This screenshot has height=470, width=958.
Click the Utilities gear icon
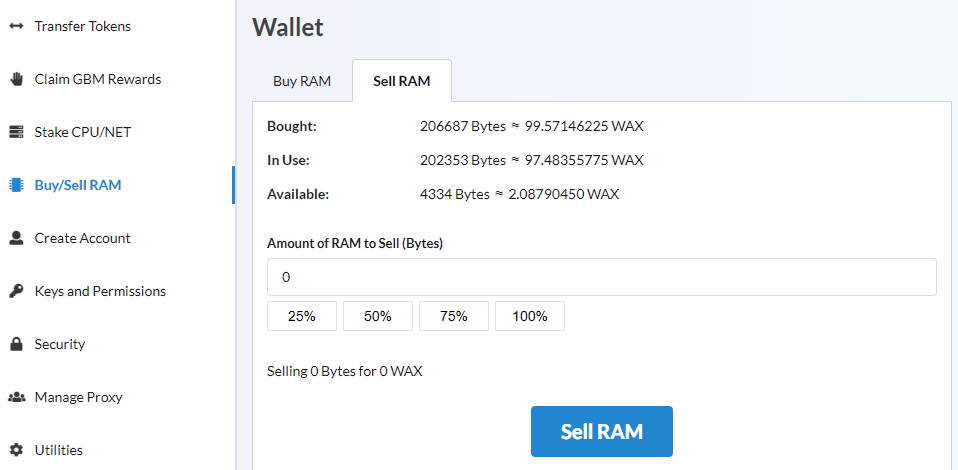click(16, 450)
